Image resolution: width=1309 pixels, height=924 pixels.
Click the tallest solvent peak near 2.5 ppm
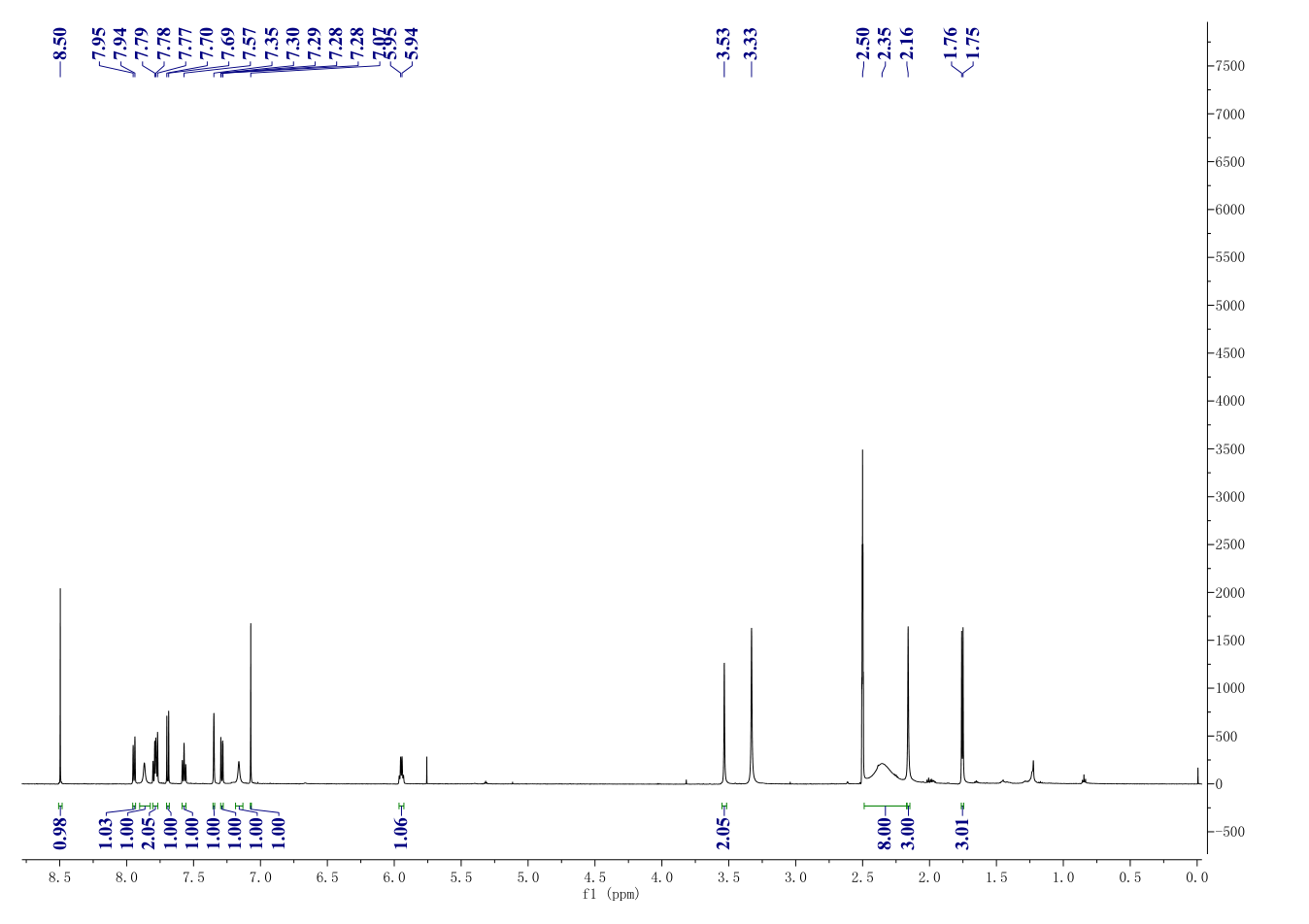pyautogui.click(x=862, y=616)
